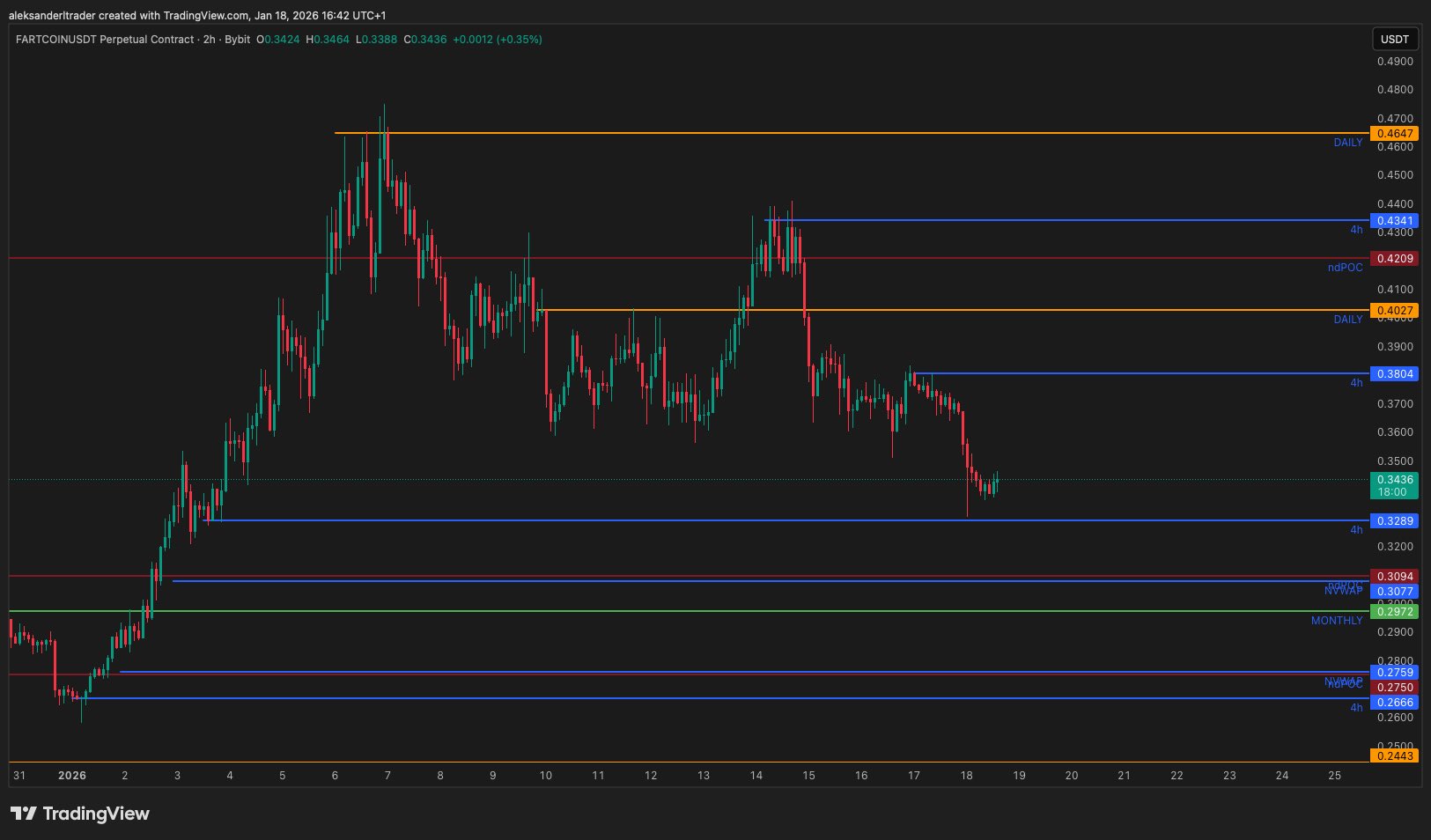Select the orange 0.4027 DAILY price label

[x=1394, y=311]
